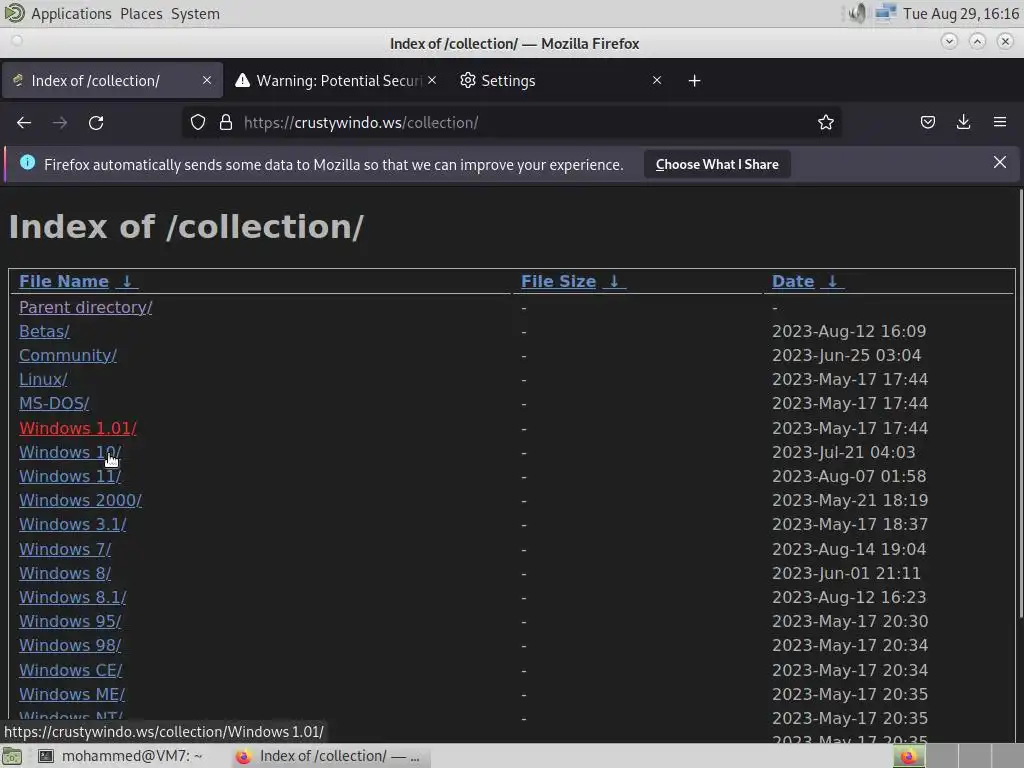Open the Parent directory/ link

click(86, 308)
